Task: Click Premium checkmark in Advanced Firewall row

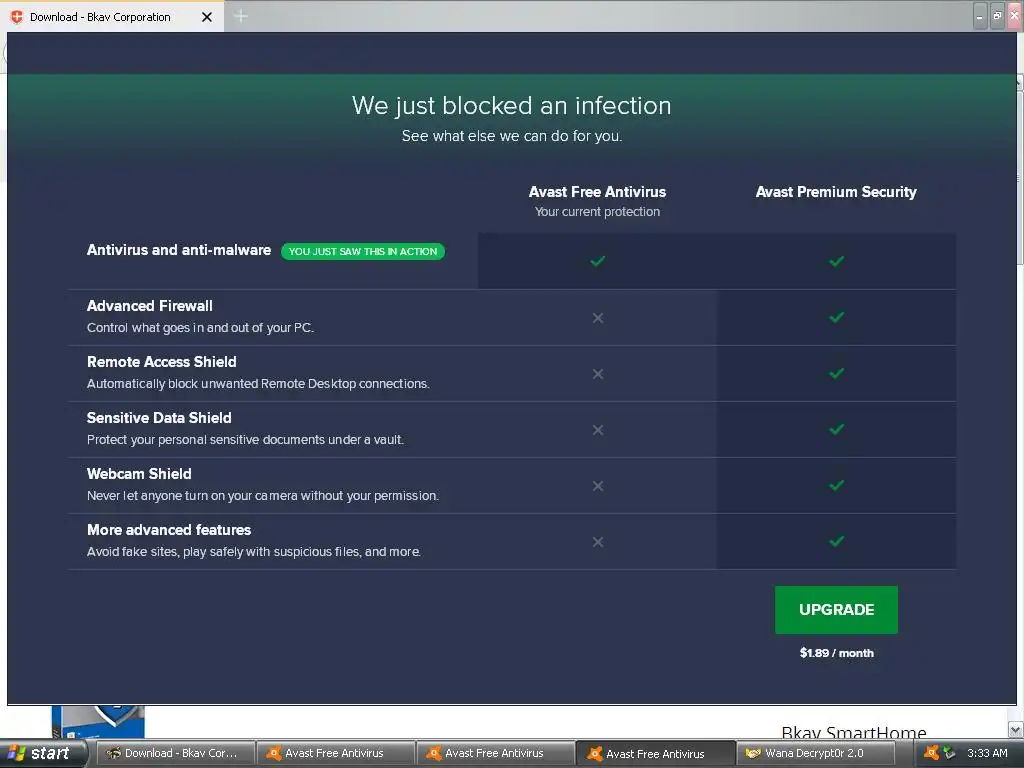Action: coord(837,317)
